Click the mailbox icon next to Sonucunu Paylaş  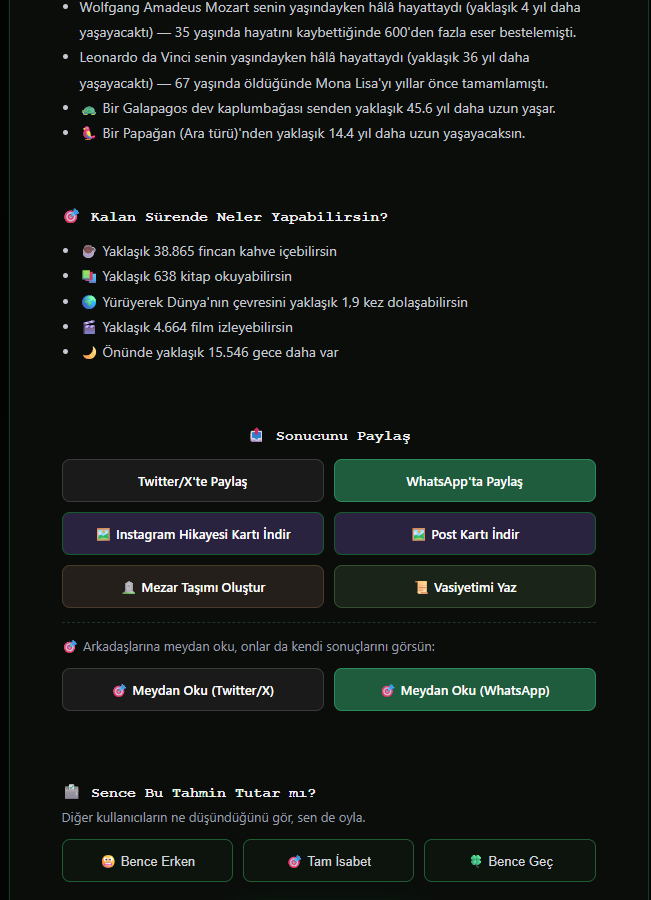coord(256,436)
